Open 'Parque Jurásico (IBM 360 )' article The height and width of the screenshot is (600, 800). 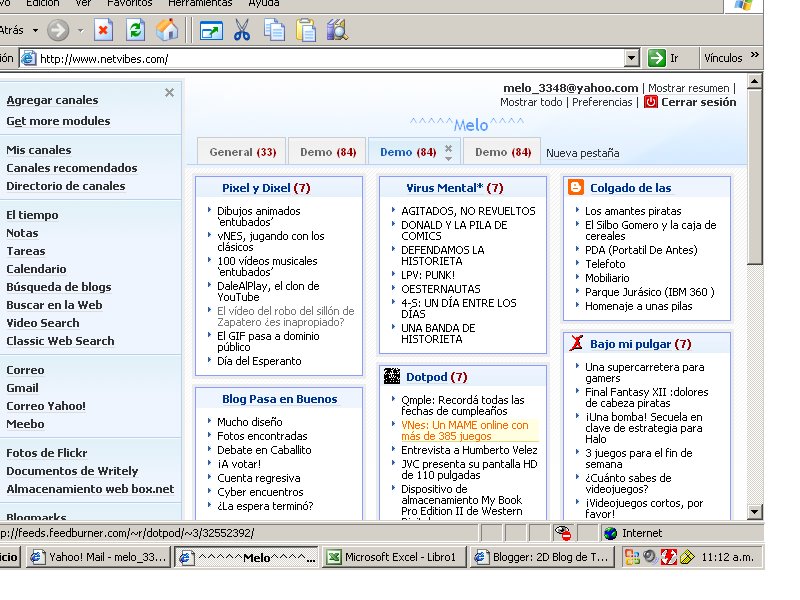[x=649, y=292]
